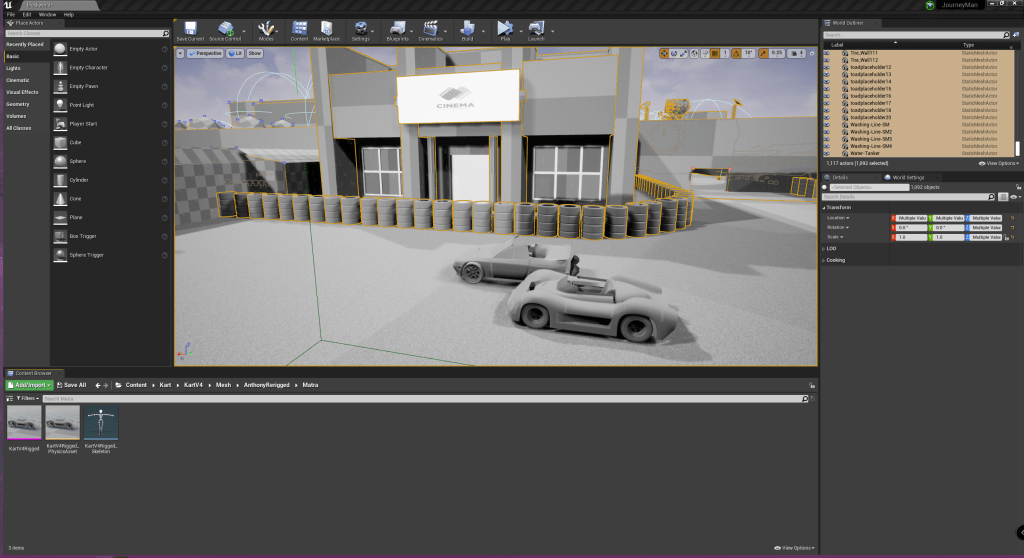This screenshot has width=1024, height=558.
Task: Toggle visibility of Tire_Wall111 actor
Action: coord(826,53)
